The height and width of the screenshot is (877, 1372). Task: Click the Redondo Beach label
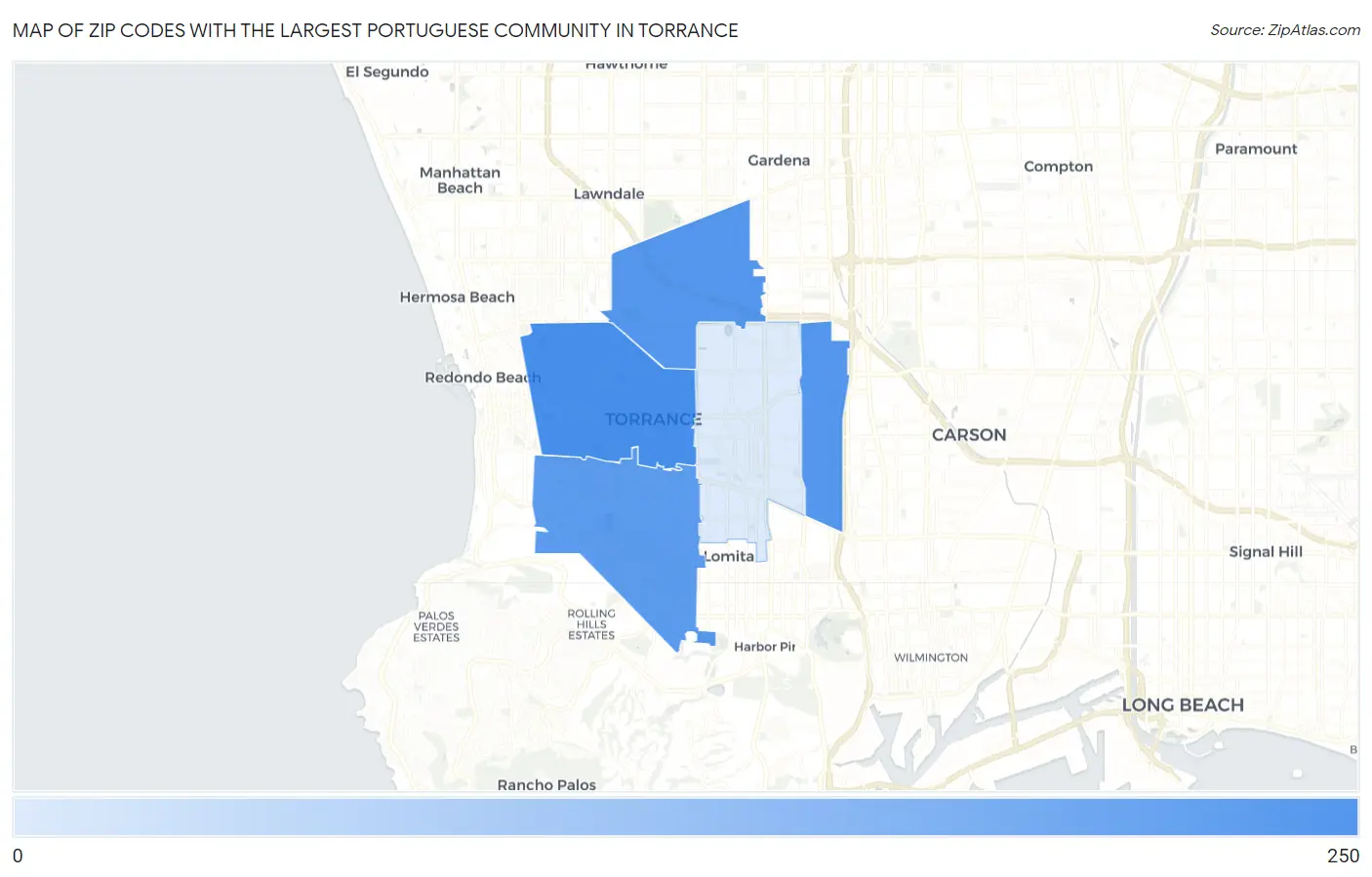(482, 378)
